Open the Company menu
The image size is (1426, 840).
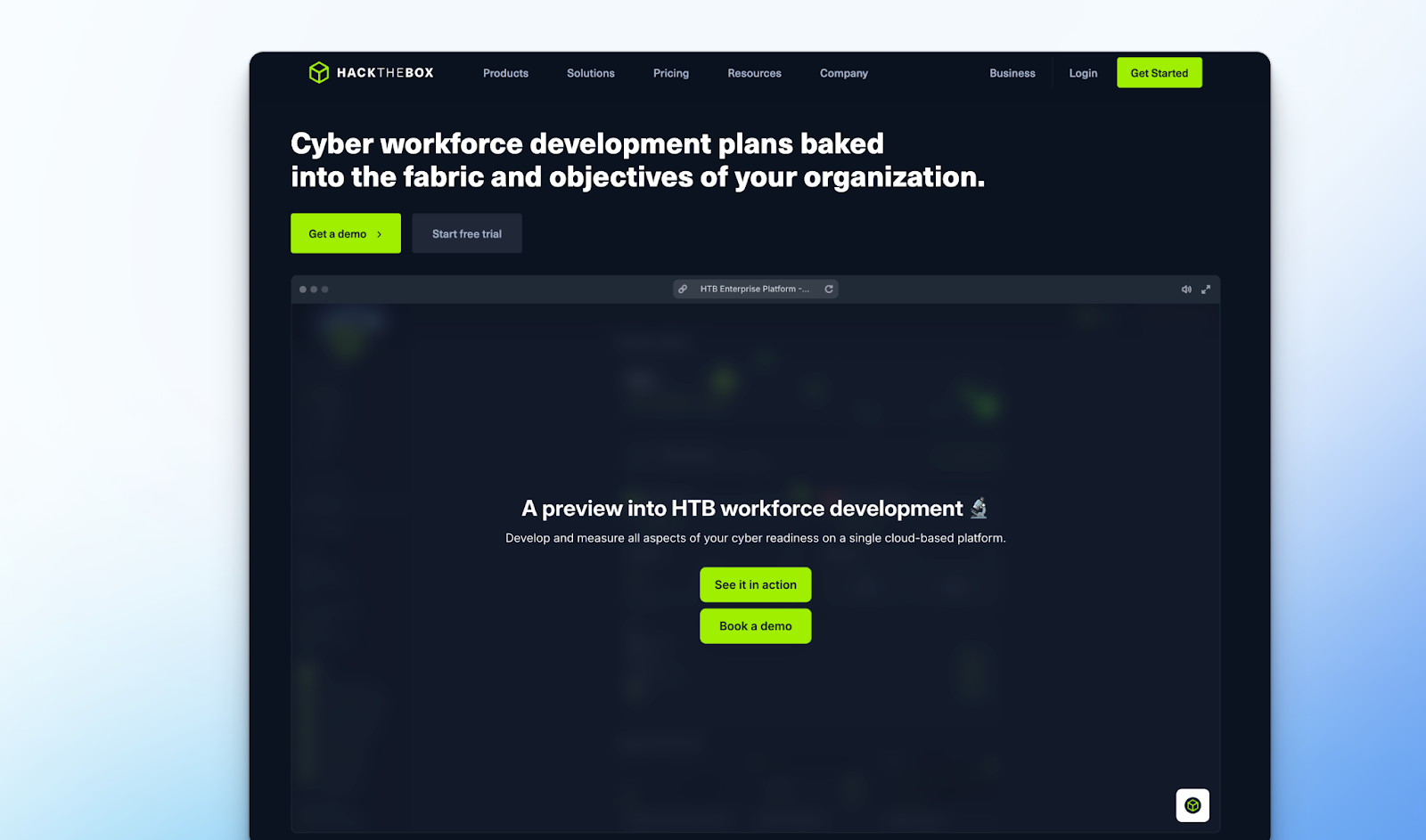pos(844,73)
